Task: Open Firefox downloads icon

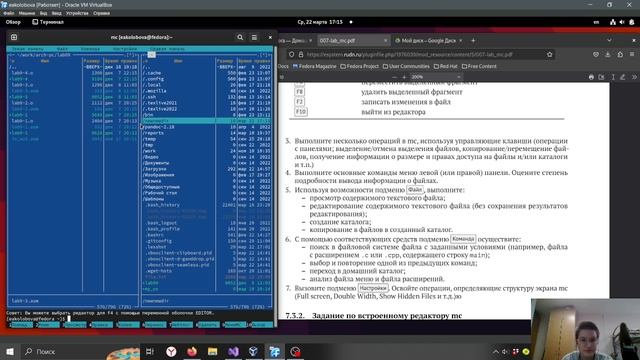Action: pos(608,54)
